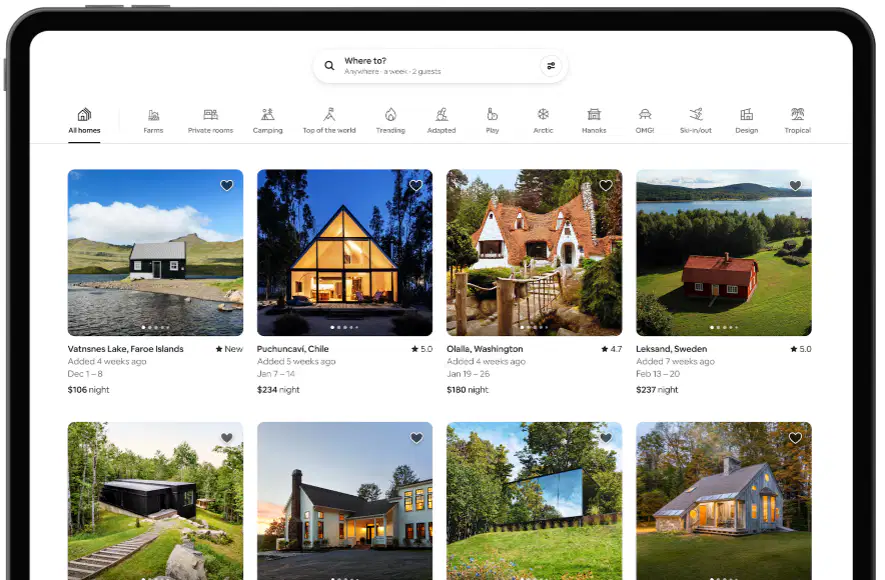Click the 'Vatnsnes Lake, Faroe Islands' title

tap(125, 349)
